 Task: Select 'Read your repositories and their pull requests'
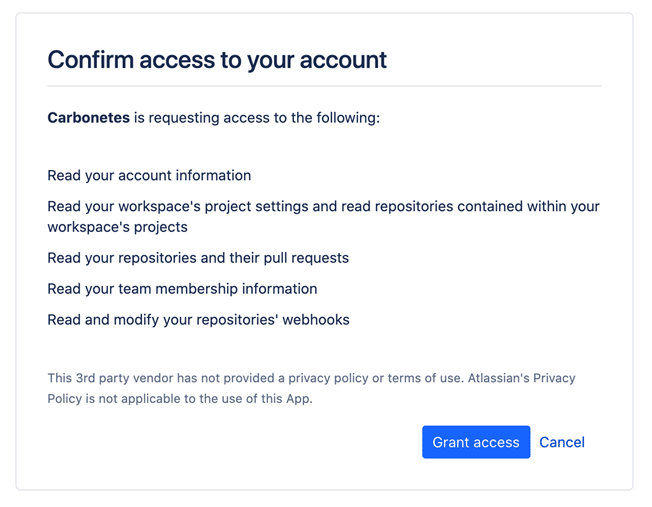pyautogui.click(x=198, y=258)
